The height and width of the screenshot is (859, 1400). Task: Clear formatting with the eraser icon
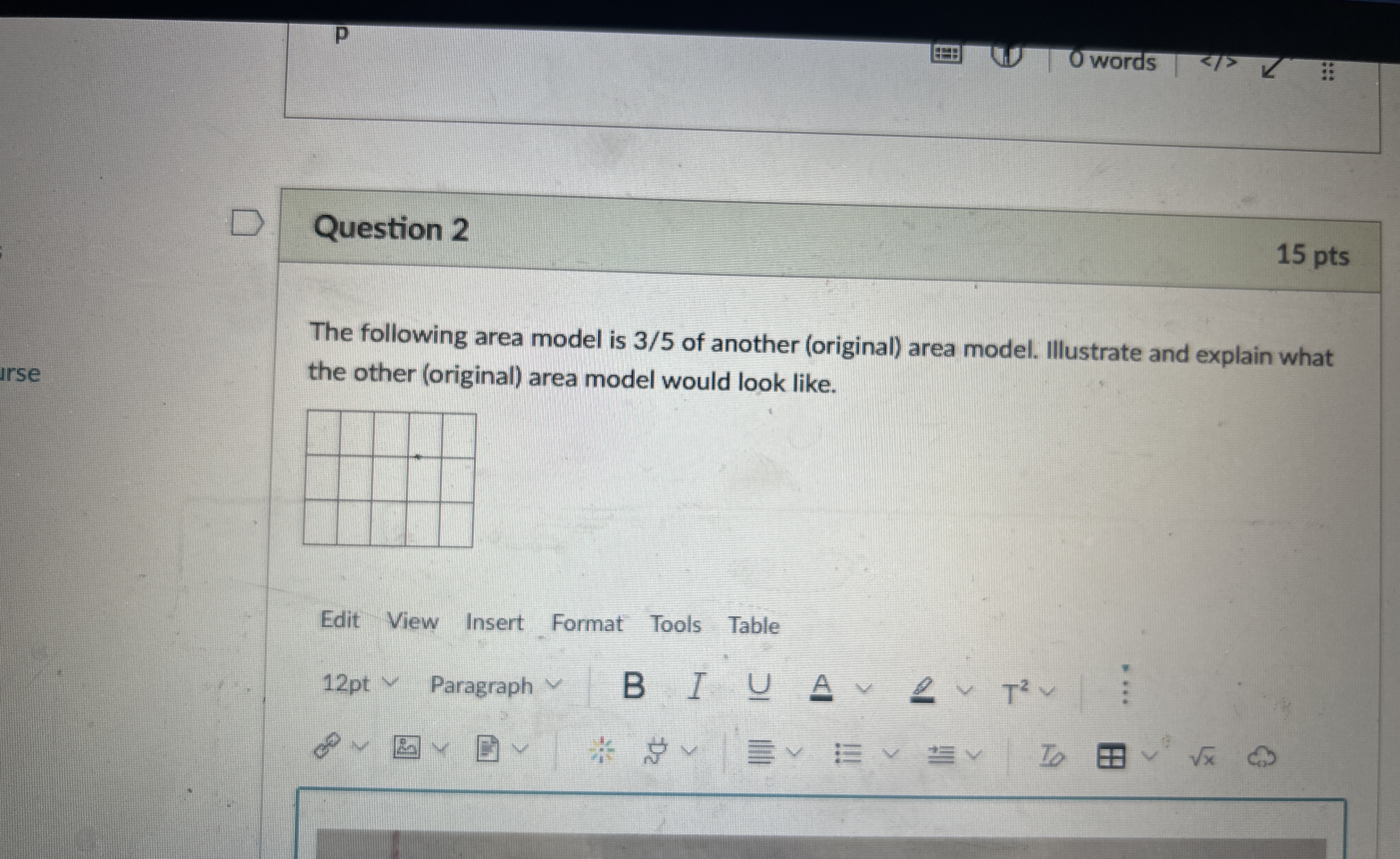[x=1052, y=756]
